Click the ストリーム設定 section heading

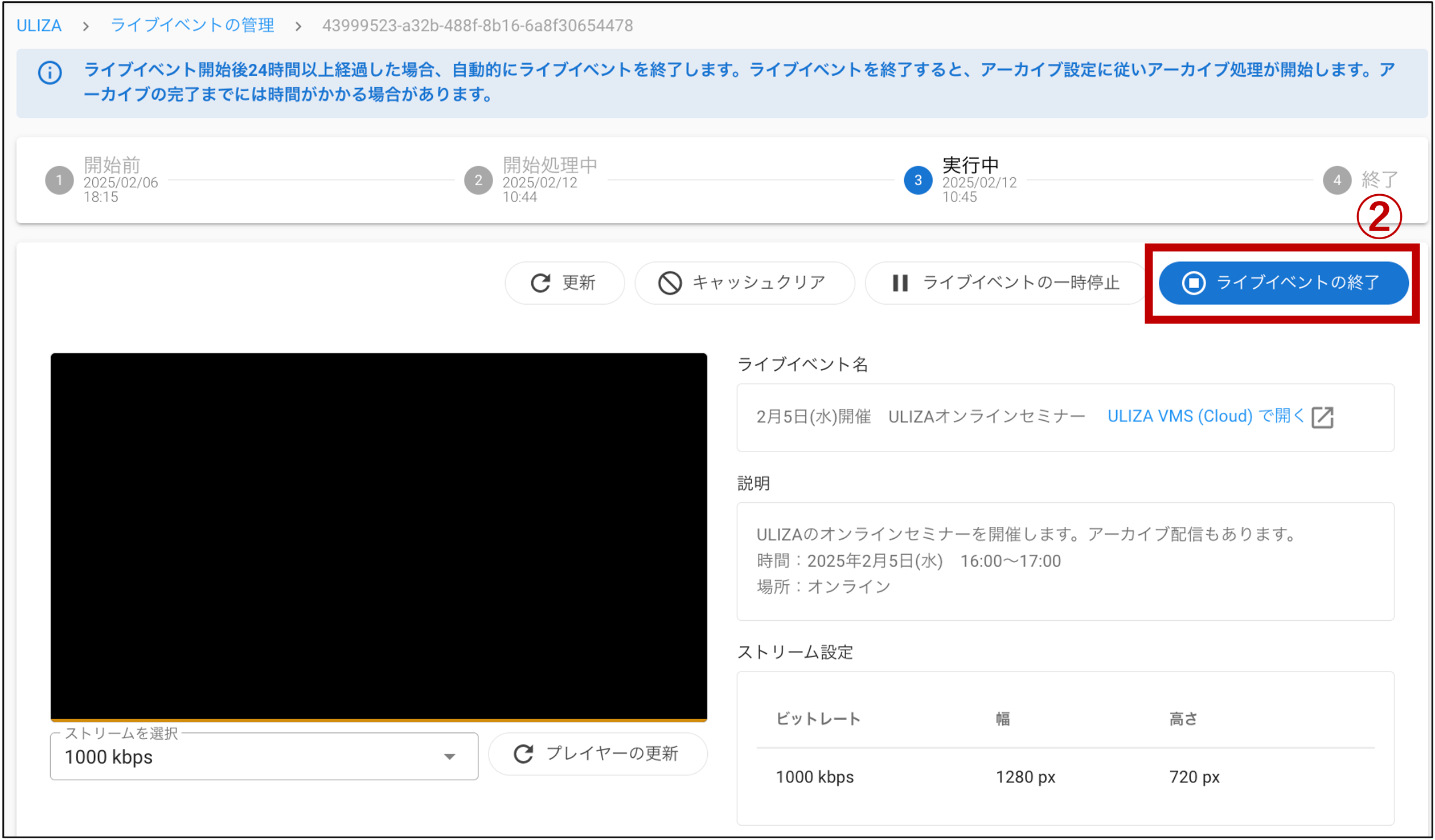pos(796,653)
